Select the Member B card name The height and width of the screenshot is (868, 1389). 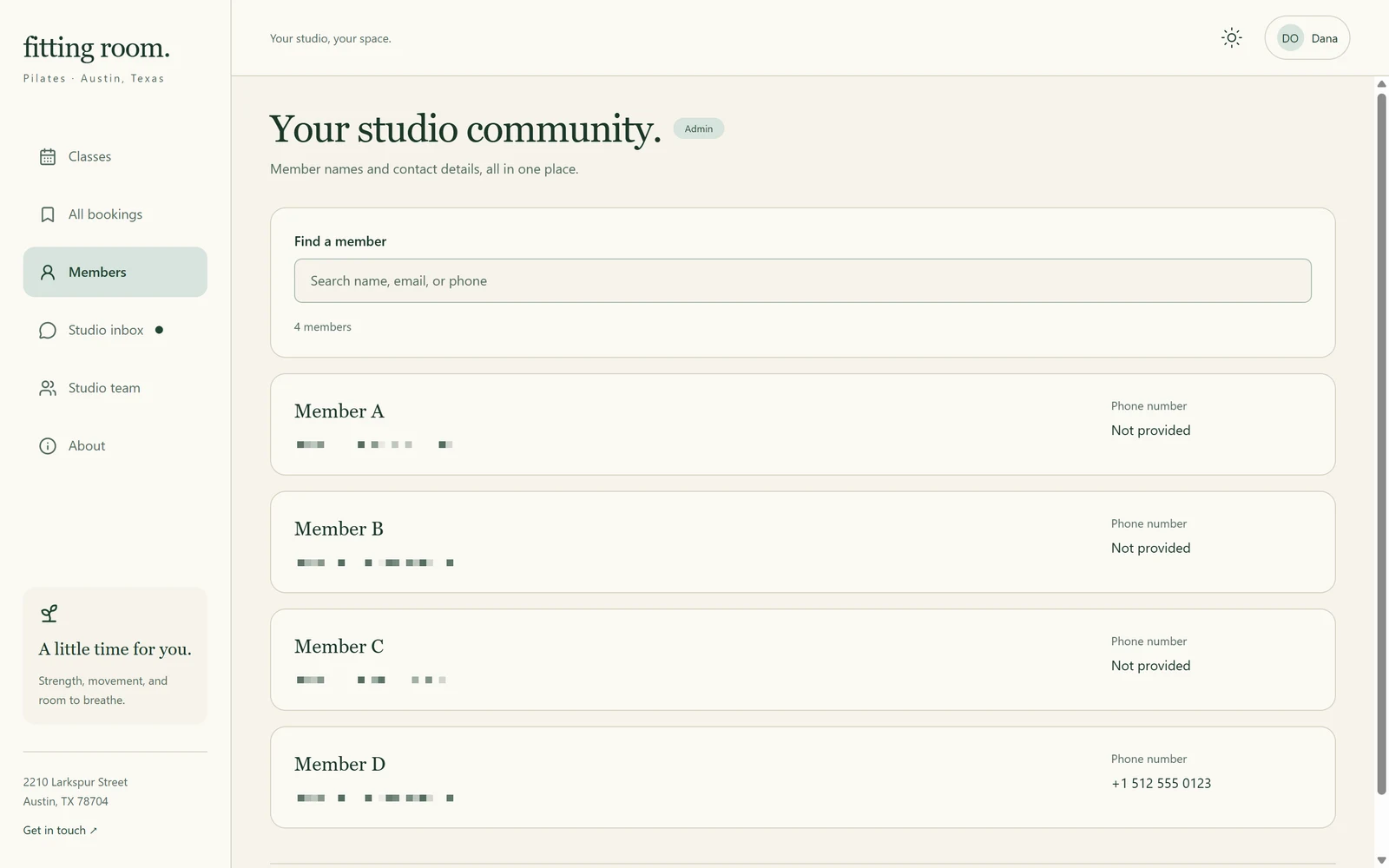[339, 529]
